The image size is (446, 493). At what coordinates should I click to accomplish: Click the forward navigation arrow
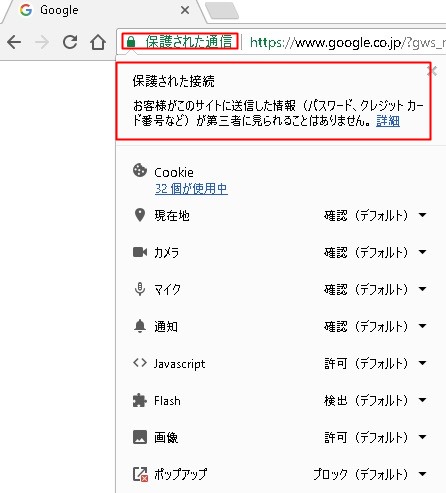(42, 42)
